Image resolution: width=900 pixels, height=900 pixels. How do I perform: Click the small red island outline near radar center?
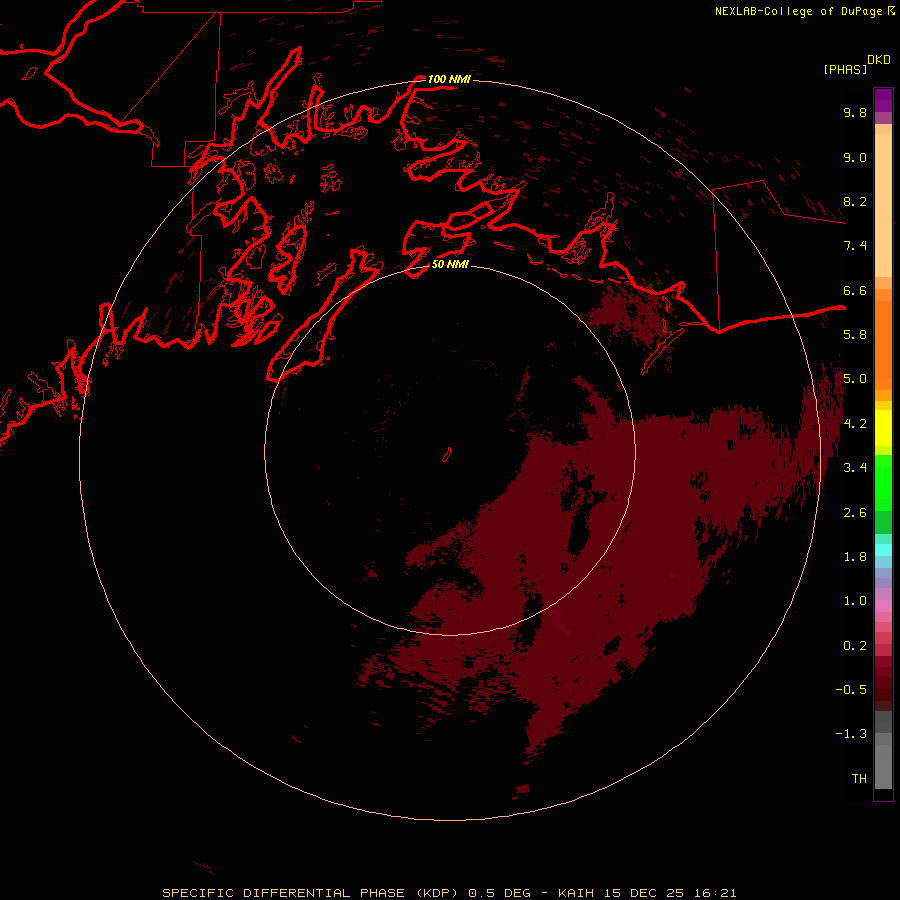tap(447, 455)
